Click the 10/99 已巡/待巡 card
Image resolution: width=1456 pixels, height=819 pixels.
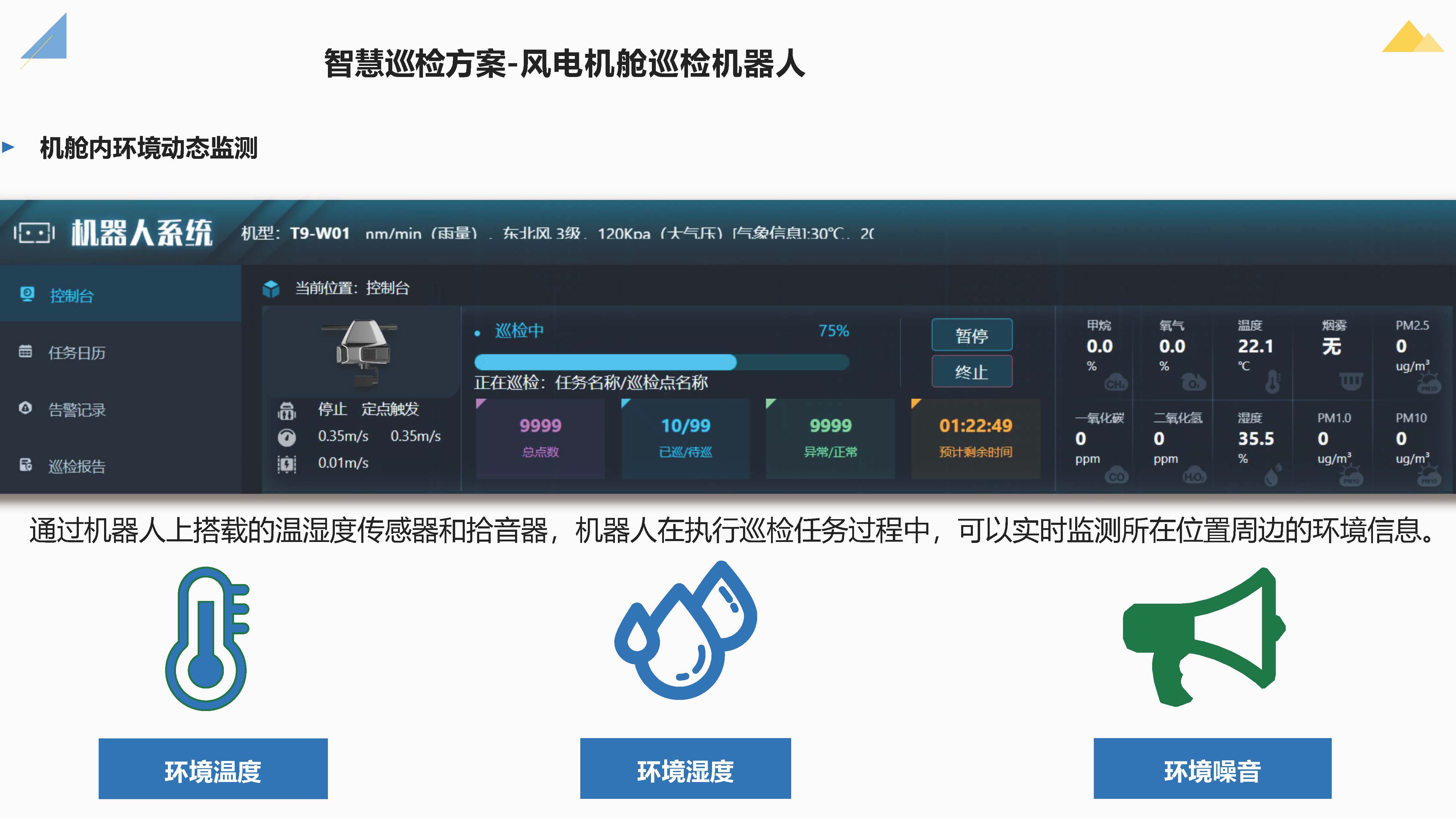click(685, 438)
